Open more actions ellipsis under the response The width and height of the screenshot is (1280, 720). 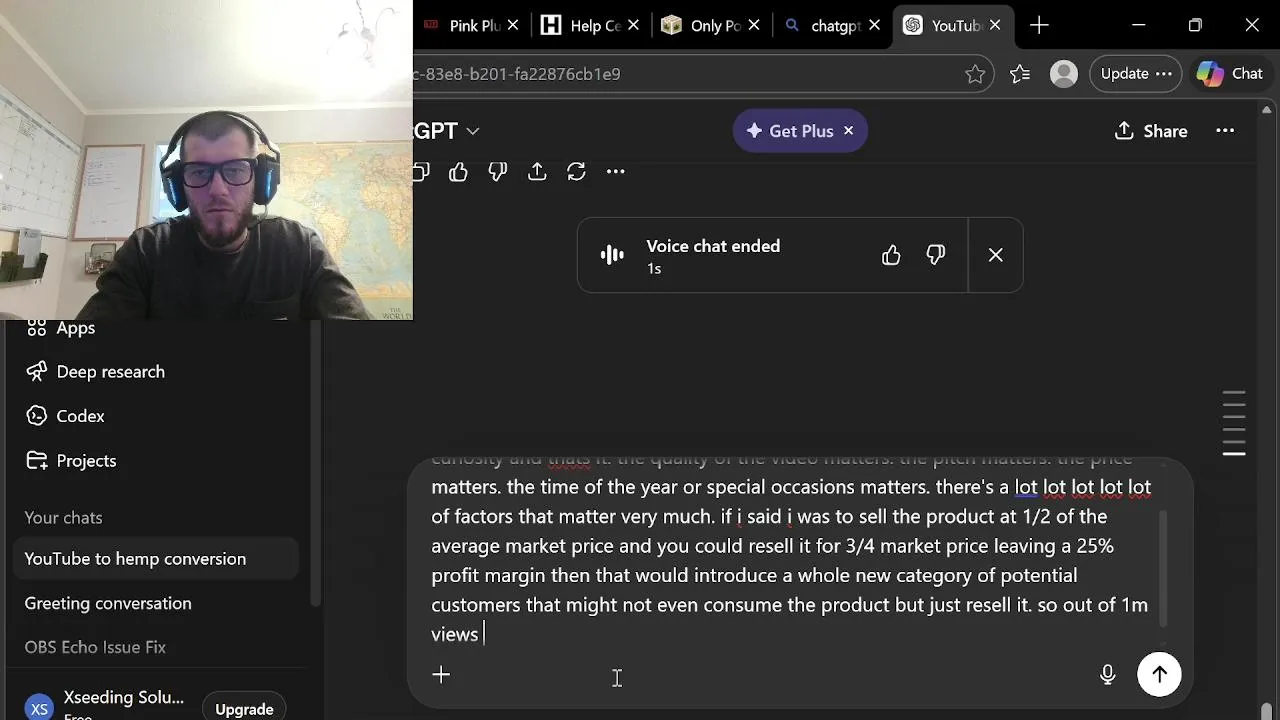(x=616, y=172)
